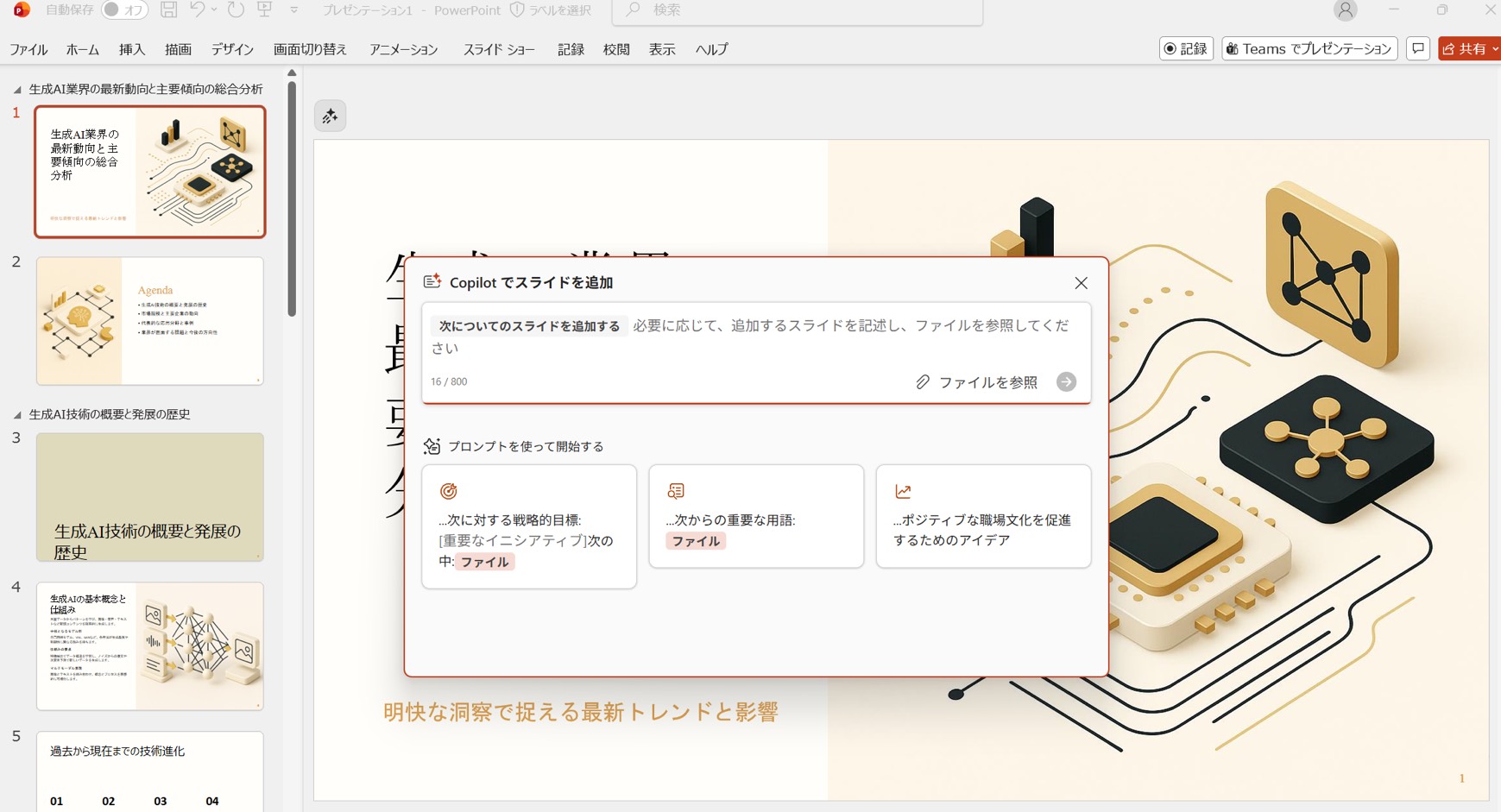Click the user account avatar icon
1501x812 pixels.
click(1345, 10)
